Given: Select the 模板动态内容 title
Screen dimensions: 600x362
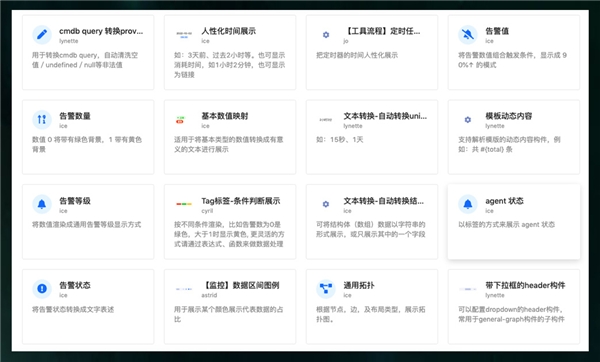Looking at the screenshot, I should 509,116.
